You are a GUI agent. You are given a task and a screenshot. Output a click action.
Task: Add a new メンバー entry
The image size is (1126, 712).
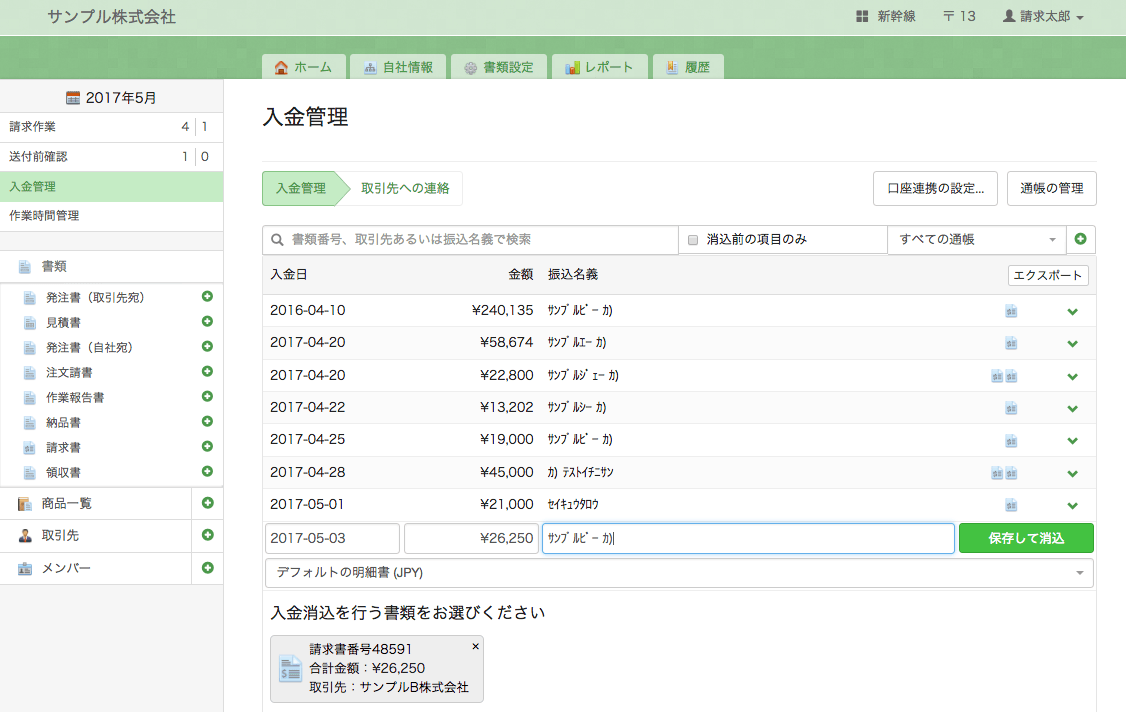pyautogui.click(x=208, y=568)
